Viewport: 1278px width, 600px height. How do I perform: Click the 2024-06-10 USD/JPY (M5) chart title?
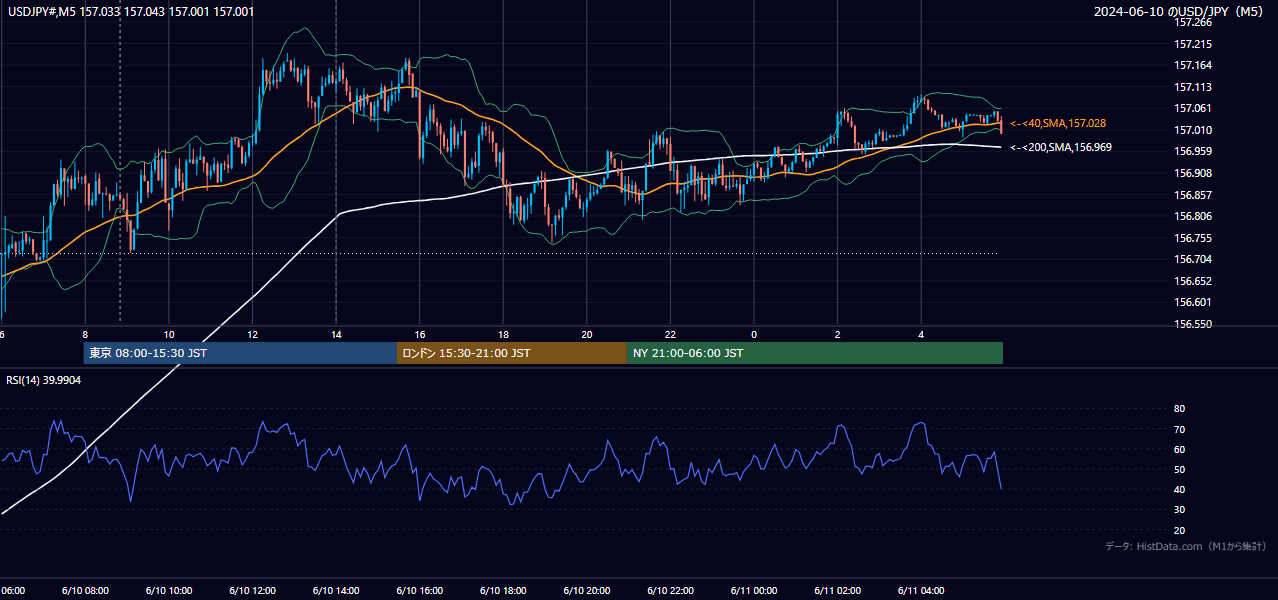(1180, 12)
